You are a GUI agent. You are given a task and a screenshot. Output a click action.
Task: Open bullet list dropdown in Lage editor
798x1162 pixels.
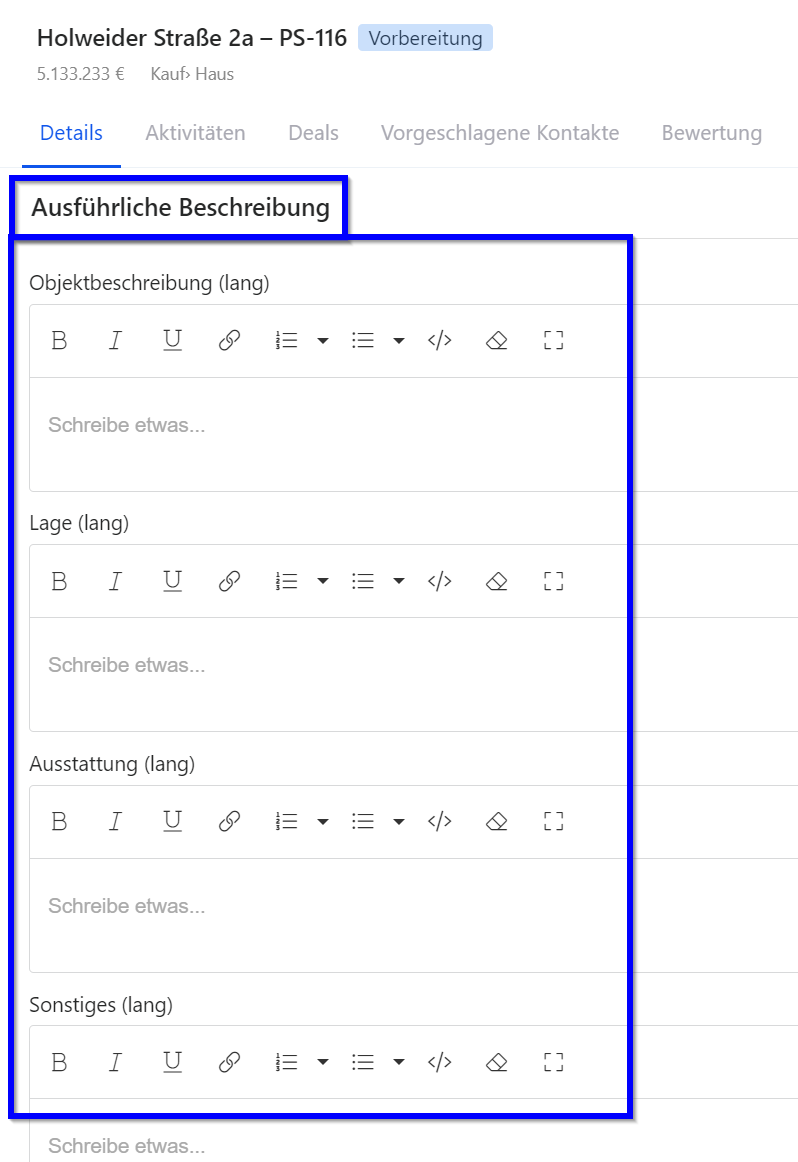[398, 581]
